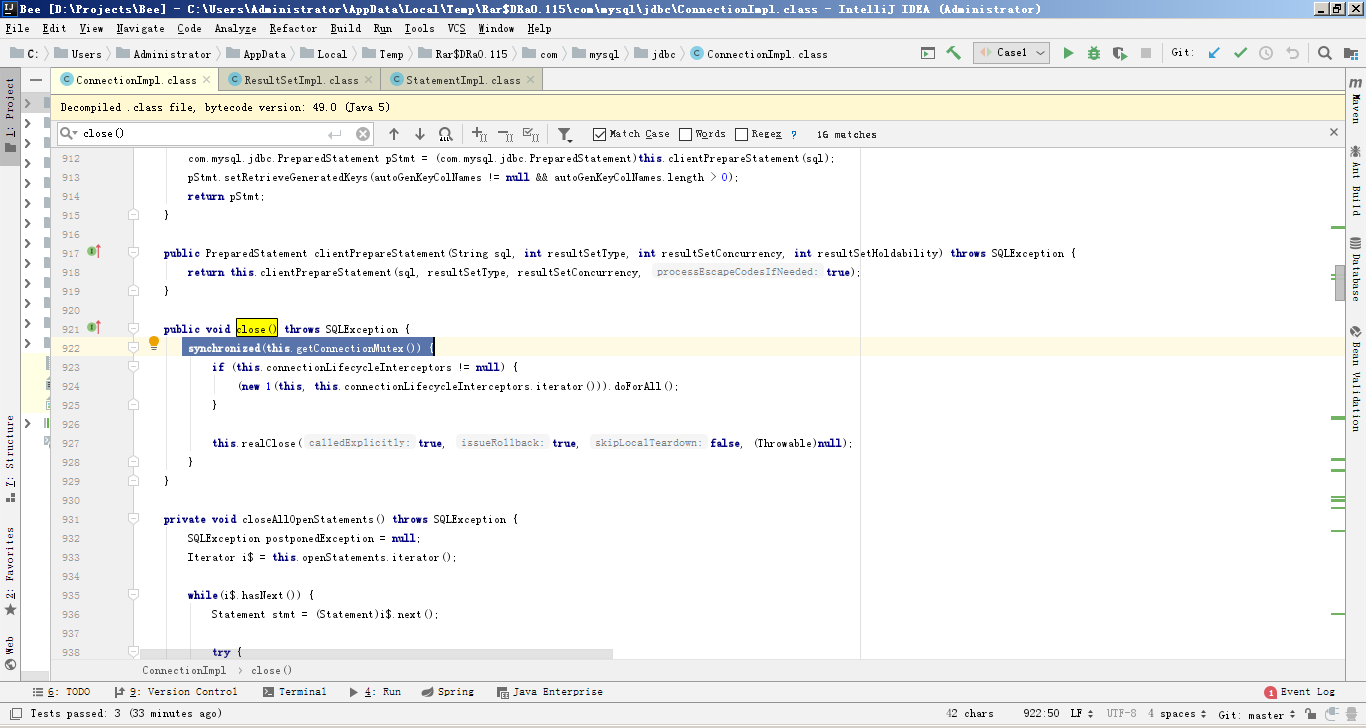
Task: Click Git update project arrow
Action: (x=1214, y=53)
